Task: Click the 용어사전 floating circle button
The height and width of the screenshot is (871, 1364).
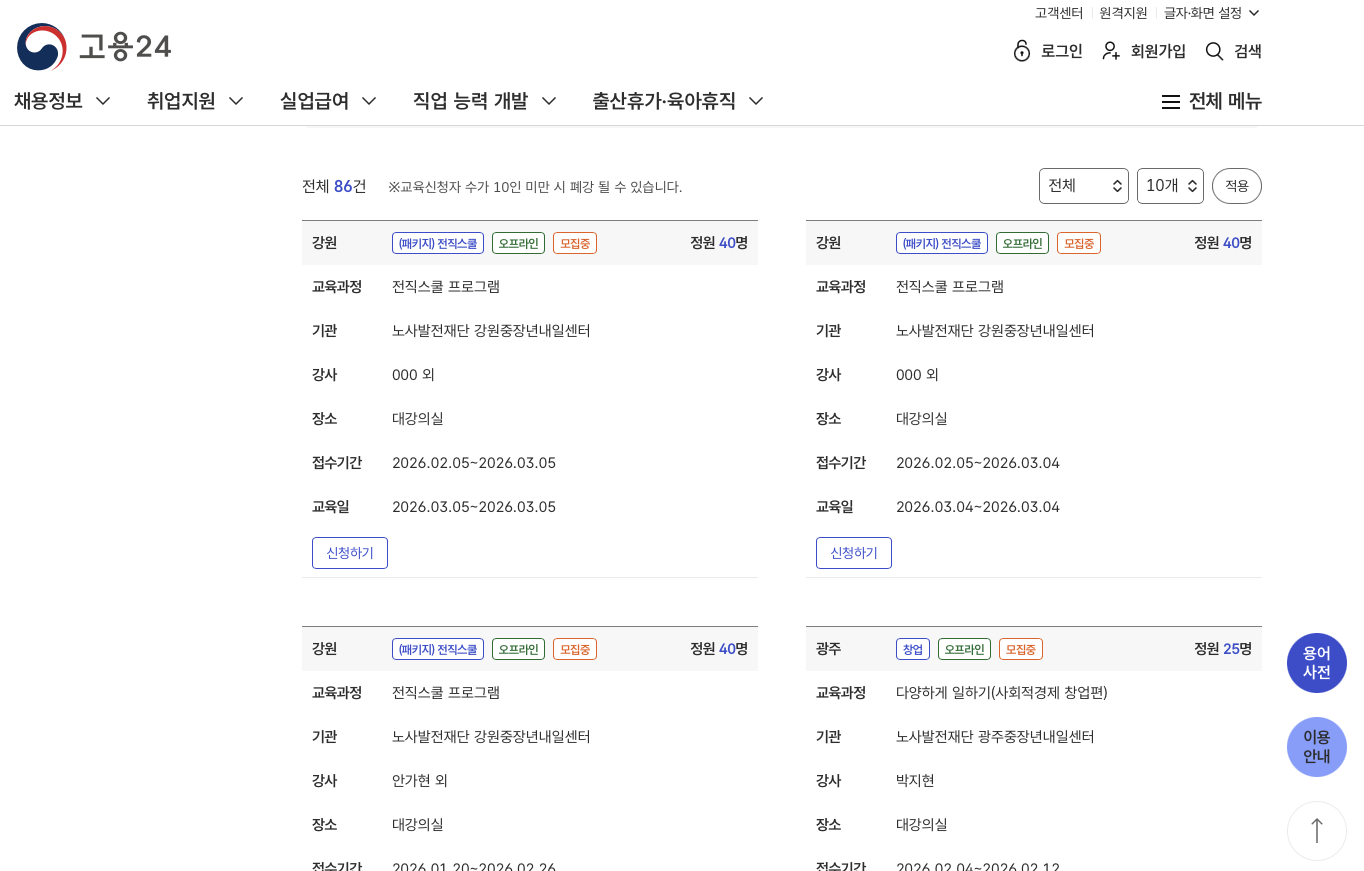Action: (1316, 662)
